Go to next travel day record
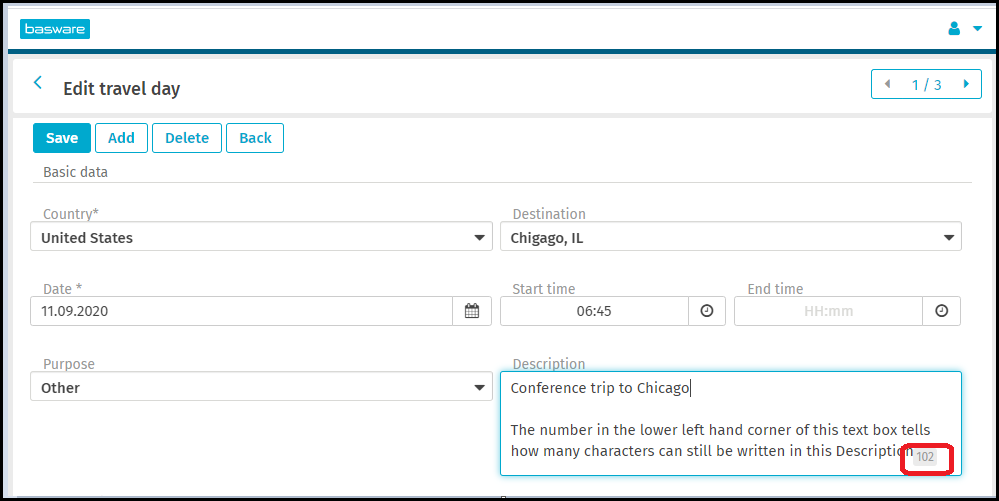Screen dimensions: 999x501 [966, 84]
